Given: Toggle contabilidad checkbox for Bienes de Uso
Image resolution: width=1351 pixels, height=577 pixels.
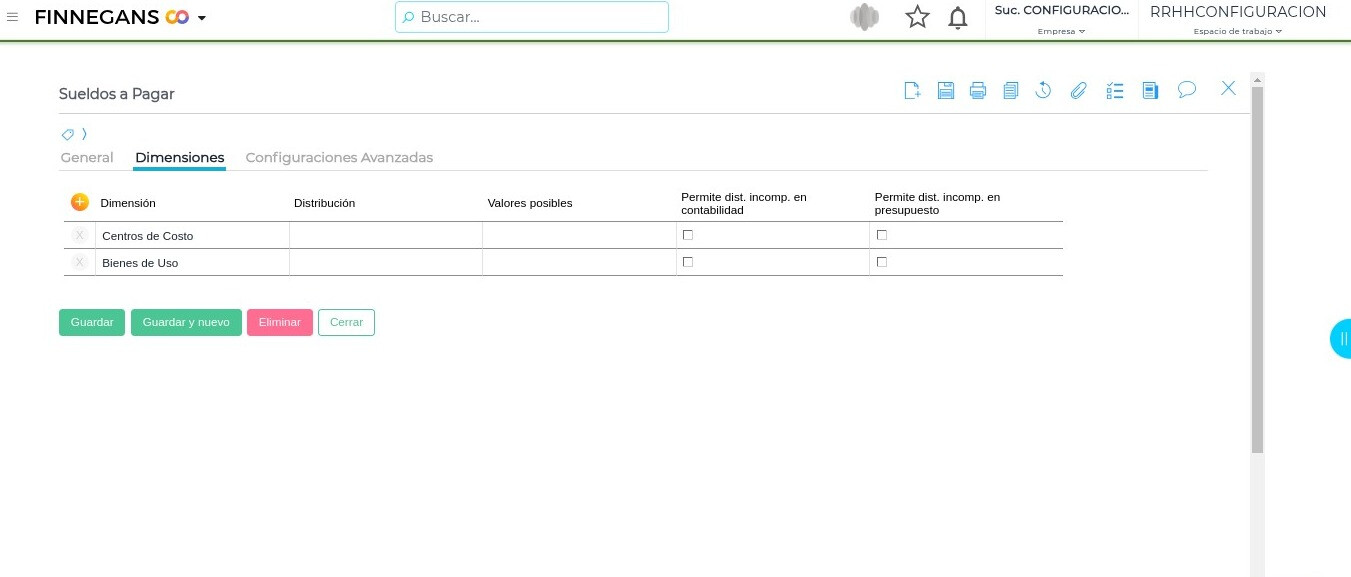Looking at the screenshot, I should click(x=687, y=261).
